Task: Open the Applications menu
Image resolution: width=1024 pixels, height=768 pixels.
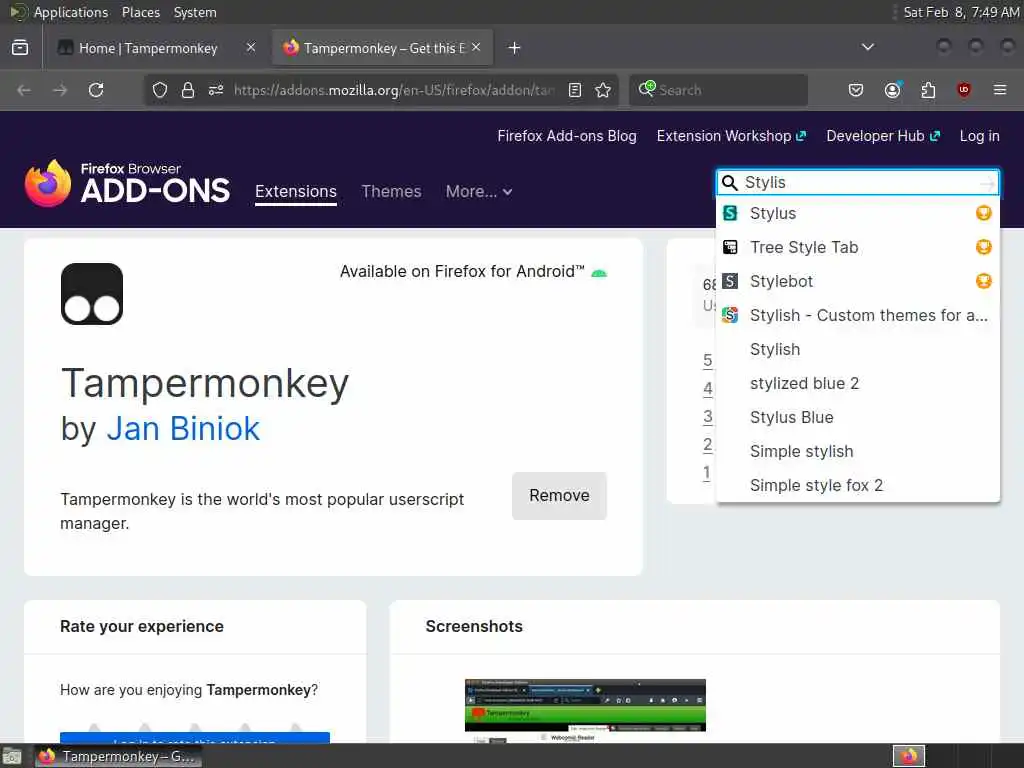Action: 71,12
